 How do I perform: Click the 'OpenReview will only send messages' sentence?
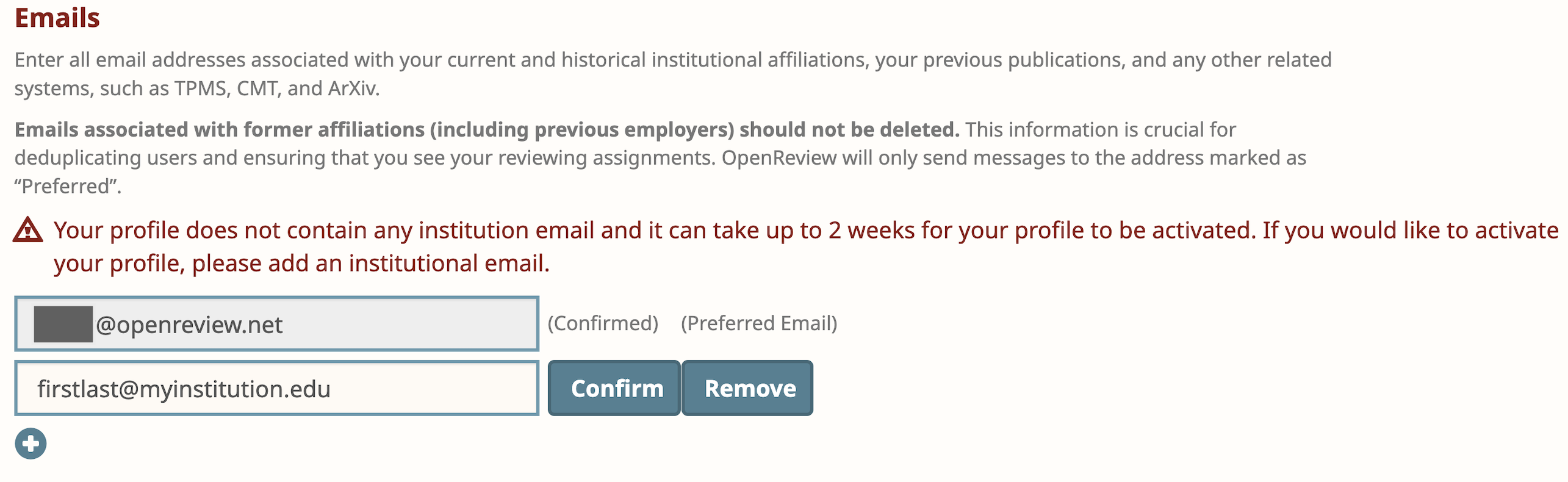pos(1013,158)
